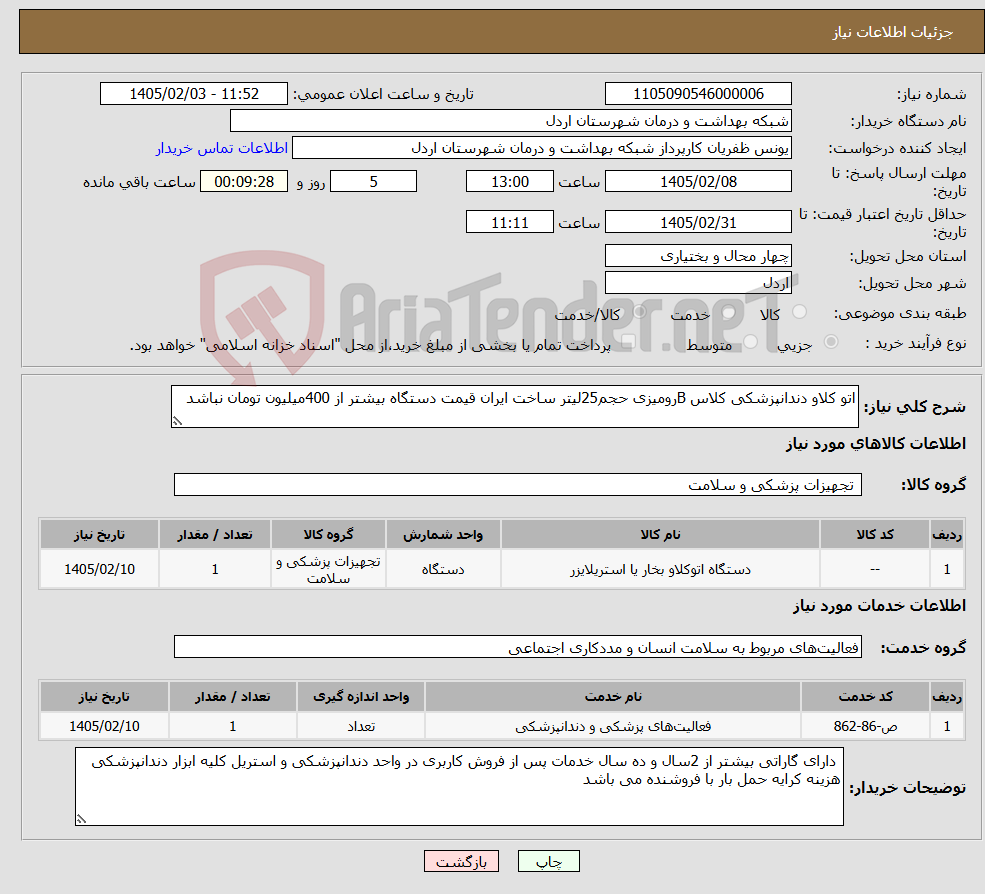Click the واحد شمارش column header
The width and height of the screenshot is (985, 894).
443,534
